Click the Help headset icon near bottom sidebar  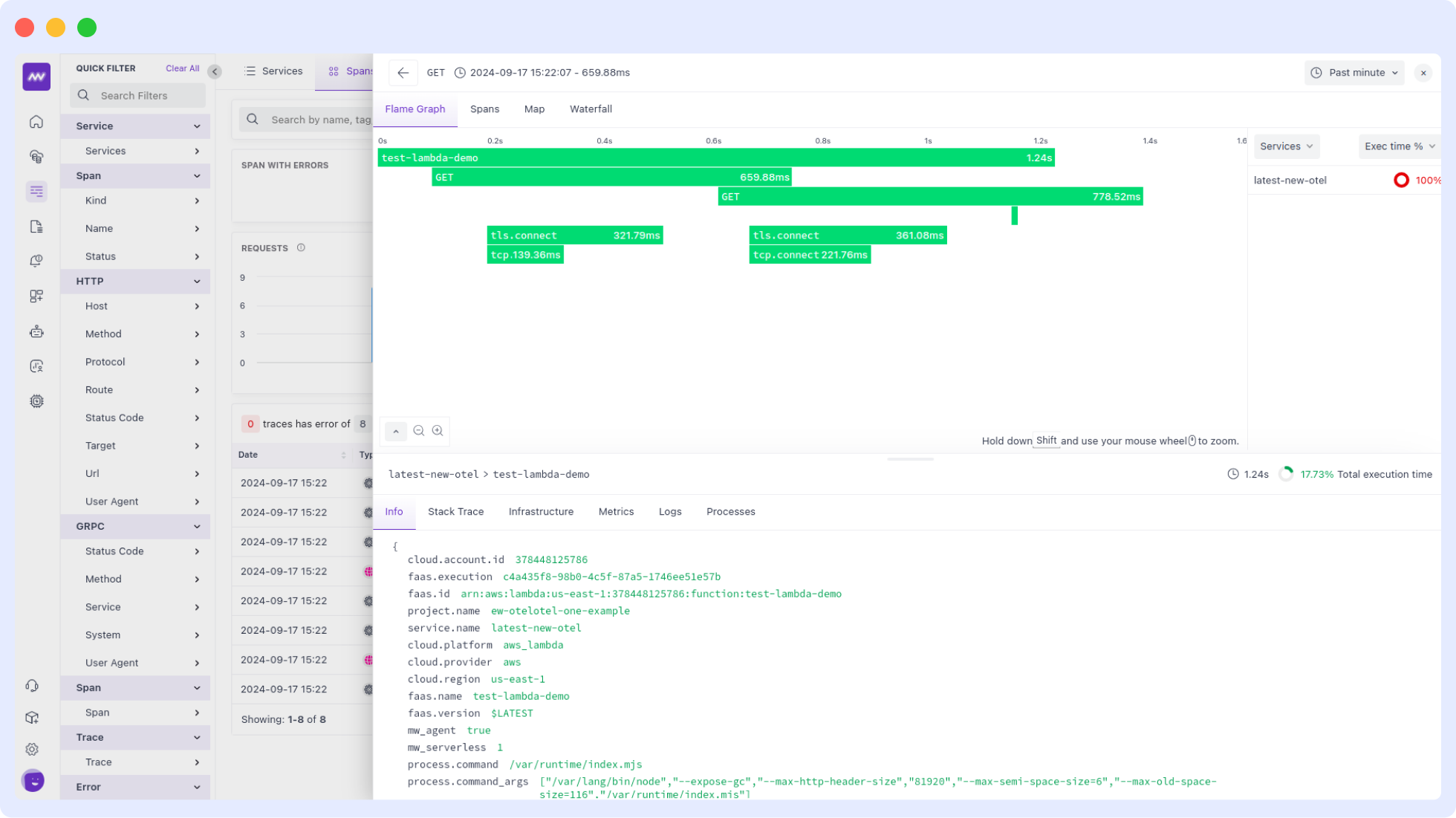coord(32,685)
